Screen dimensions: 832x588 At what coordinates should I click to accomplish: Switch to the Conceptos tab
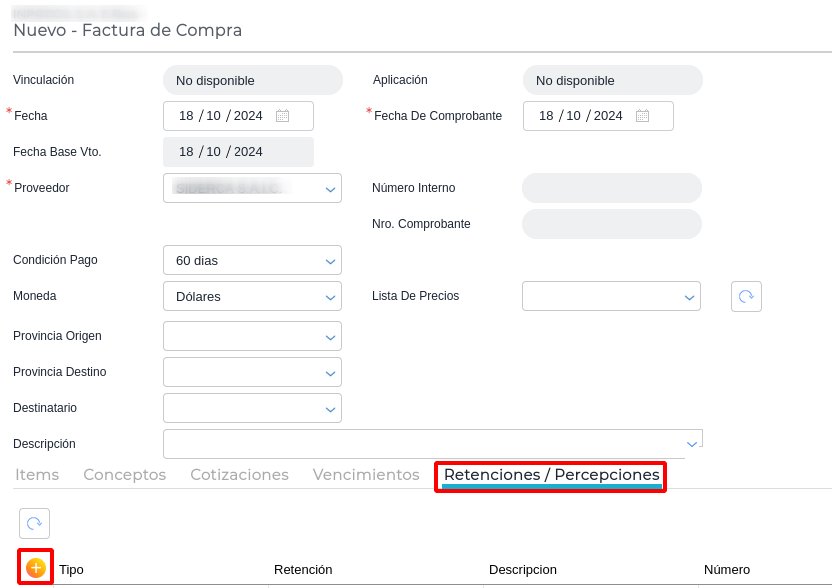(125, 475)
